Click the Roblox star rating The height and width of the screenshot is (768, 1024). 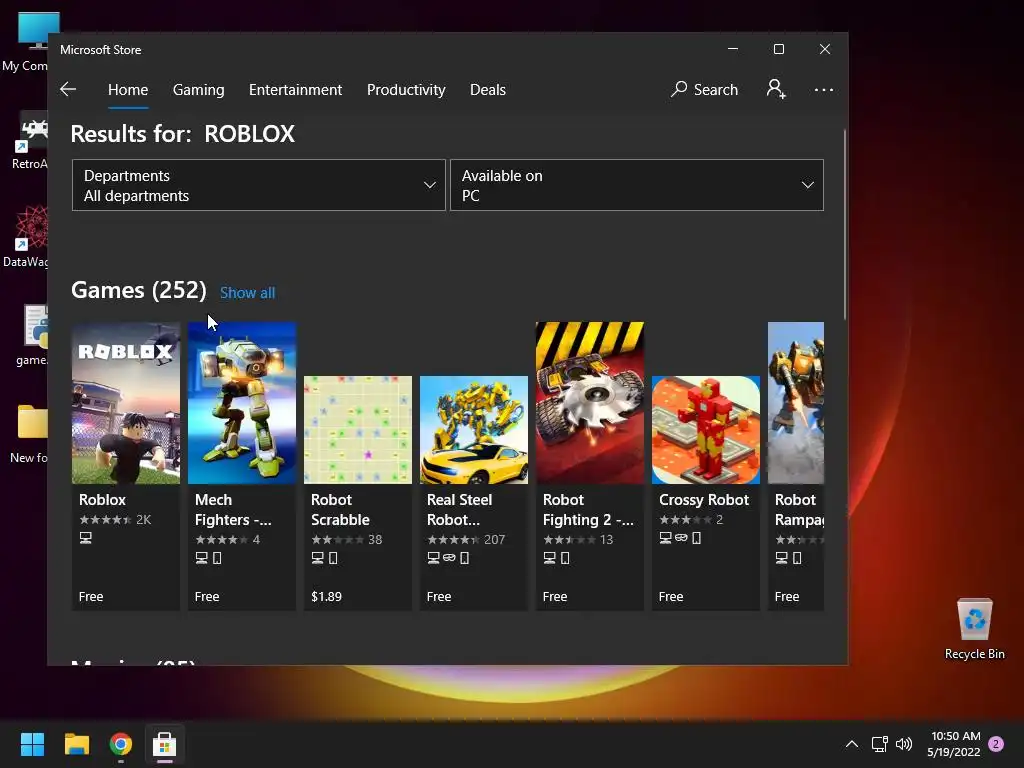point(105,520)
